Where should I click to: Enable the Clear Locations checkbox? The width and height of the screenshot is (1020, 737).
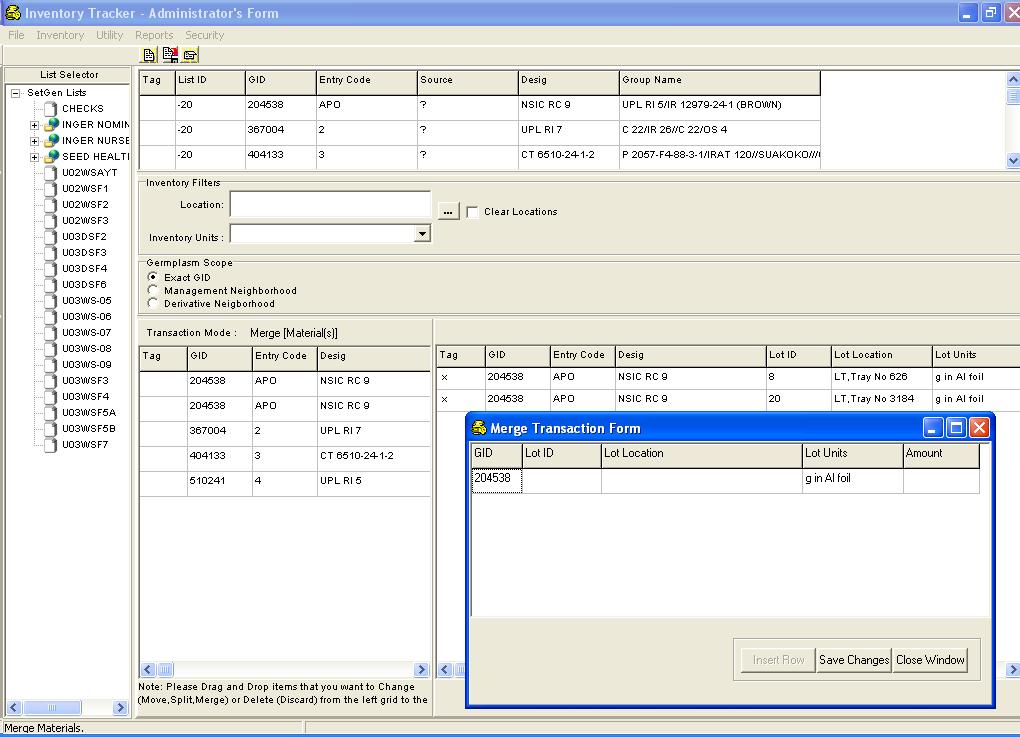[x=472, y=212]
